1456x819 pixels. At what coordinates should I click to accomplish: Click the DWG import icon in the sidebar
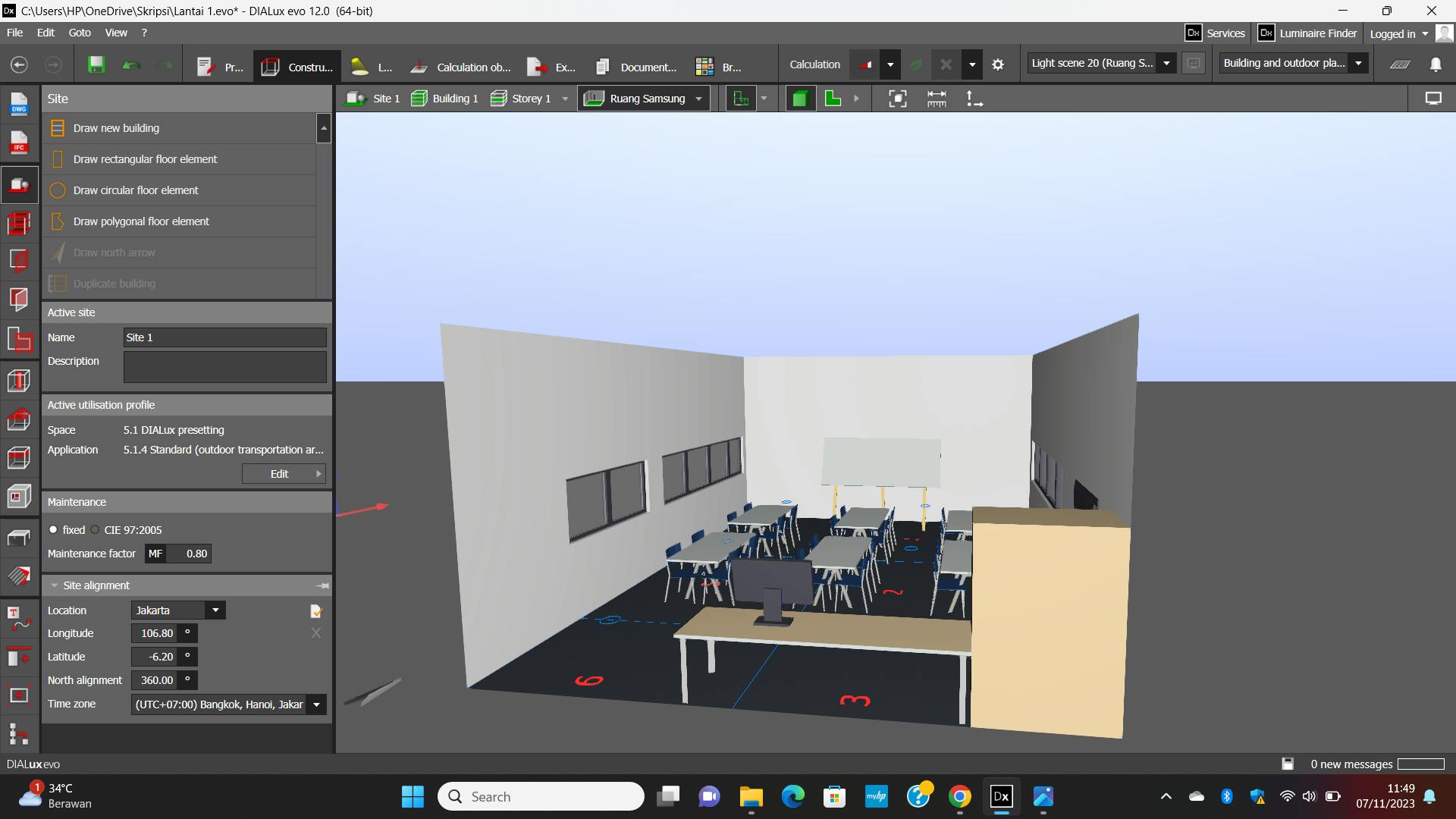coord(19,104)
